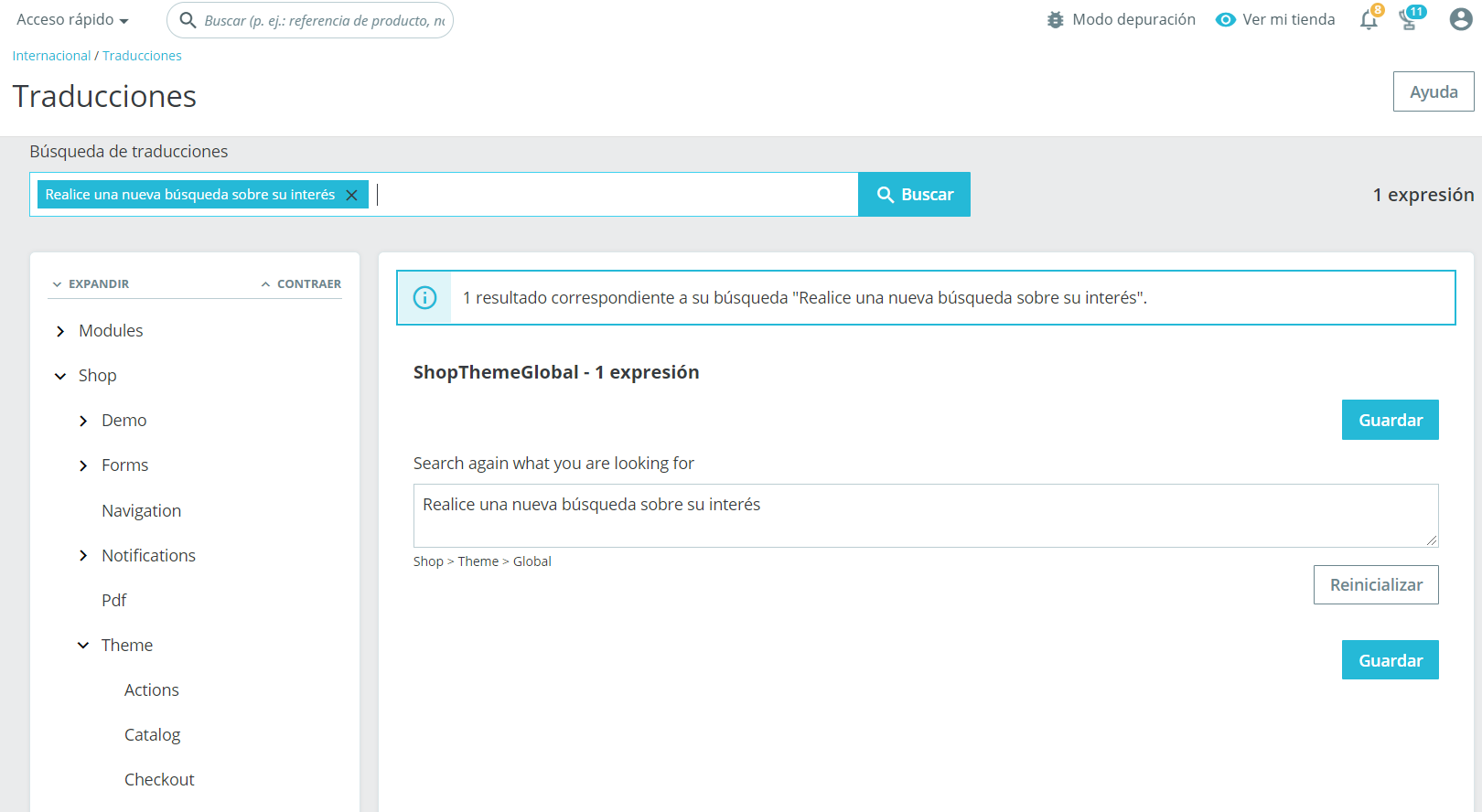Open the Acceso rápido dropdown
The height and width of the screenshot is (812, 1482).
tap(72, 19)
